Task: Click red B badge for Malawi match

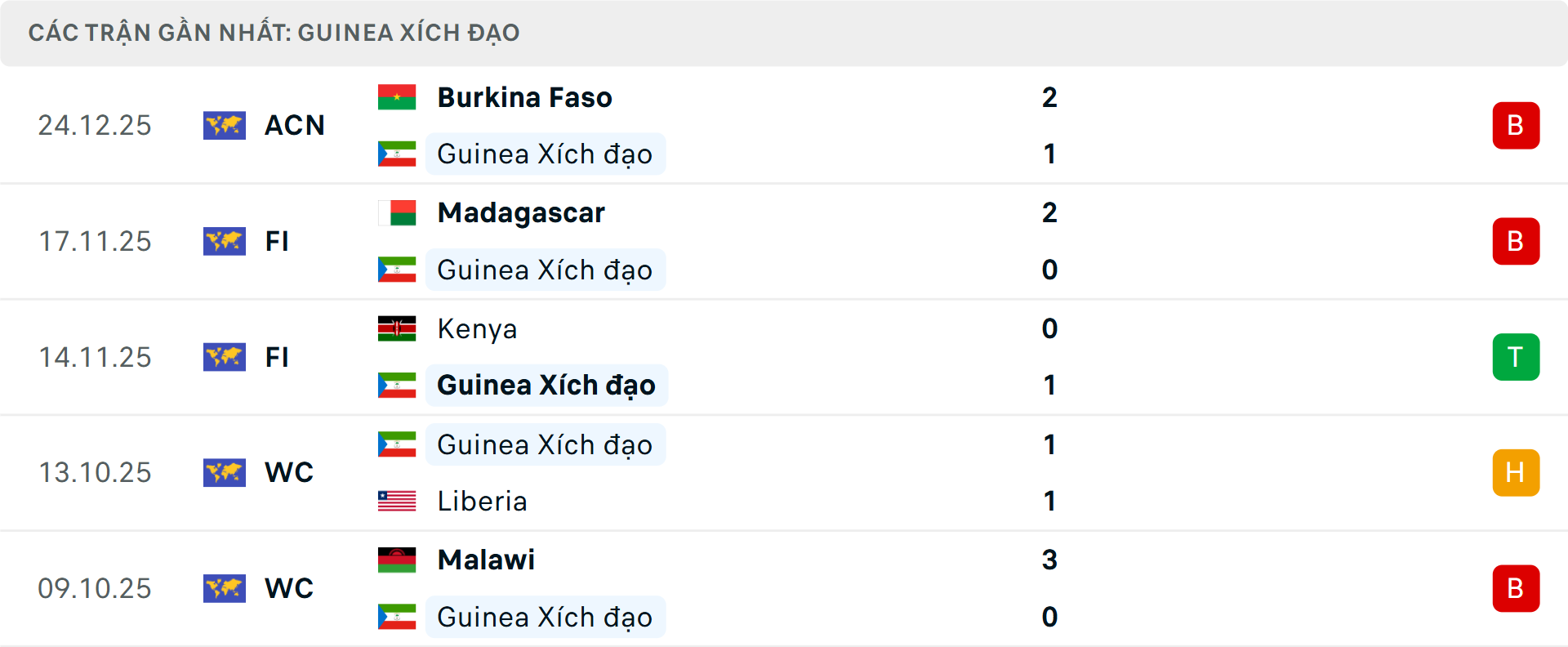Action: click(x=1516, y=588)
